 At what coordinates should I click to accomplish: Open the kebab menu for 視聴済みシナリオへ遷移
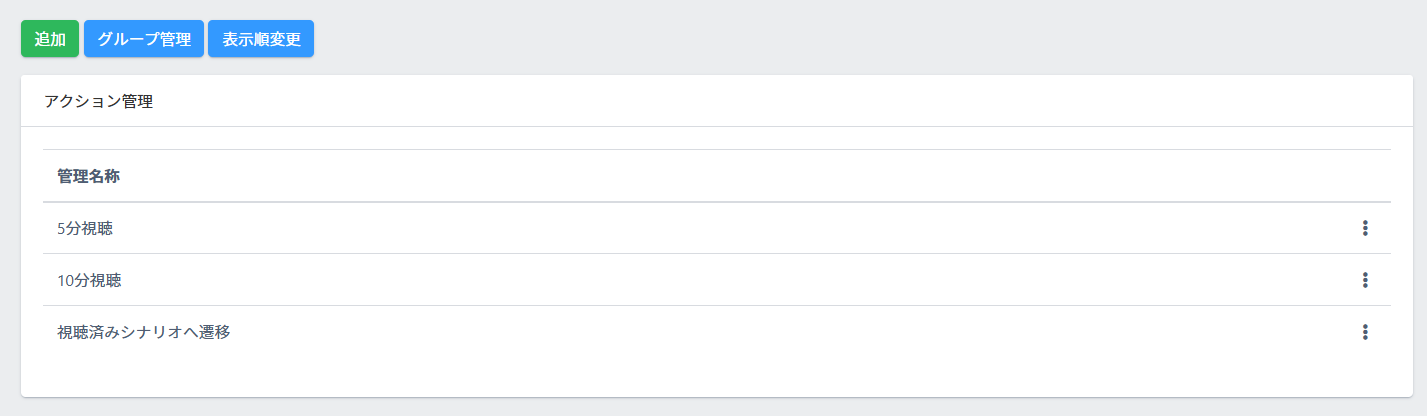[1364, 332]
